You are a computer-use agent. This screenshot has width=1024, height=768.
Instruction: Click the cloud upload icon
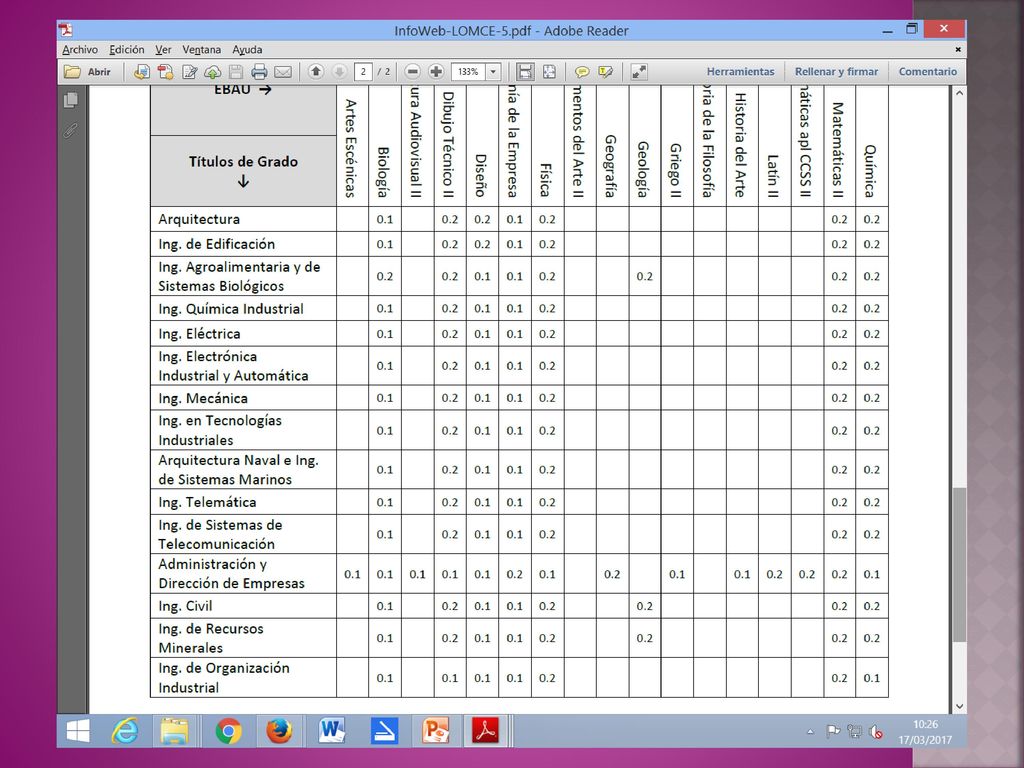pyautogui.click(x=213, y=72)
